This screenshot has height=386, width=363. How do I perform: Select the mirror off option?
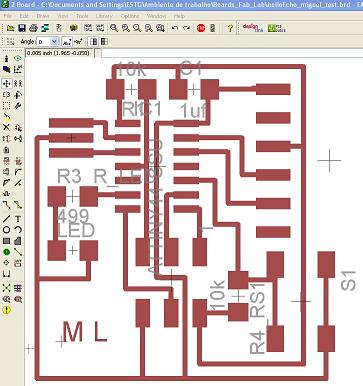click(x=94, y=42)
